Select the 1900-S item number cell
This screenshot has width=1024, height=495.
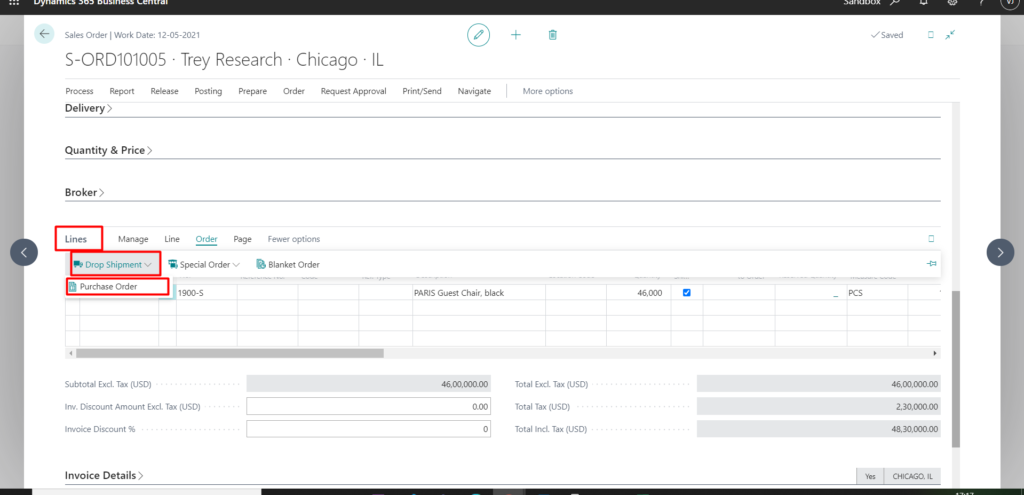pos(206,293)
